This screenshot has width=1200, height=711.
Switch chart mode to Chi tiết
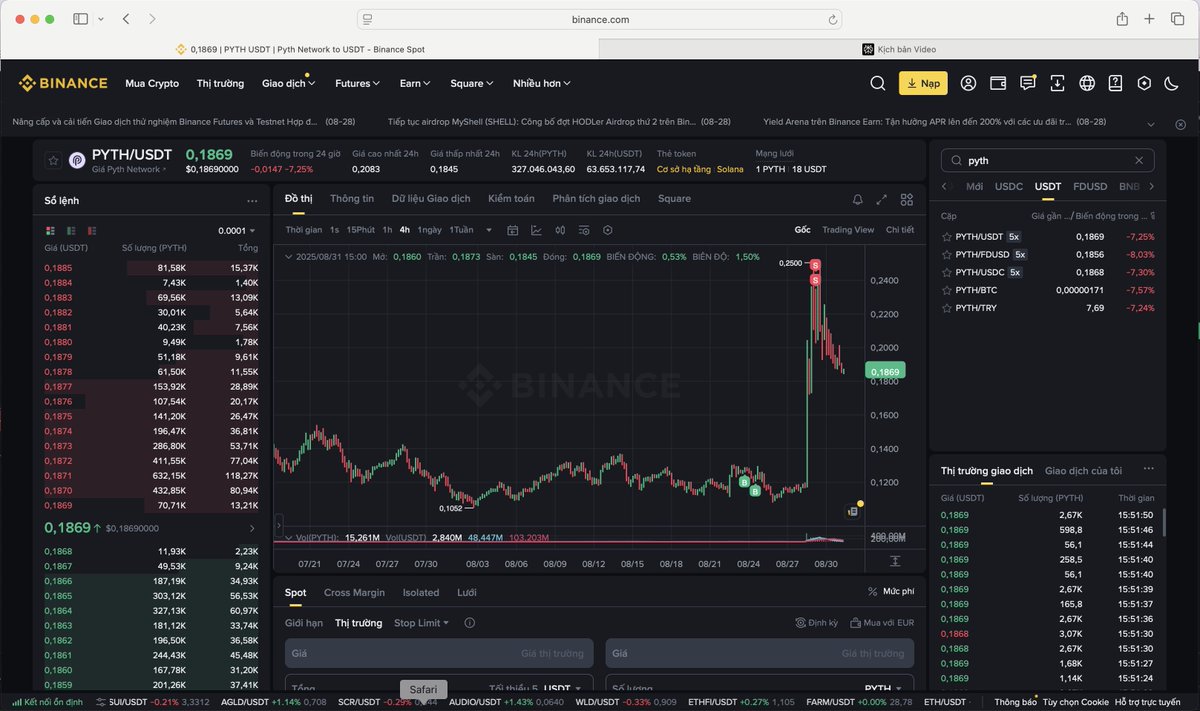point(900,230)
